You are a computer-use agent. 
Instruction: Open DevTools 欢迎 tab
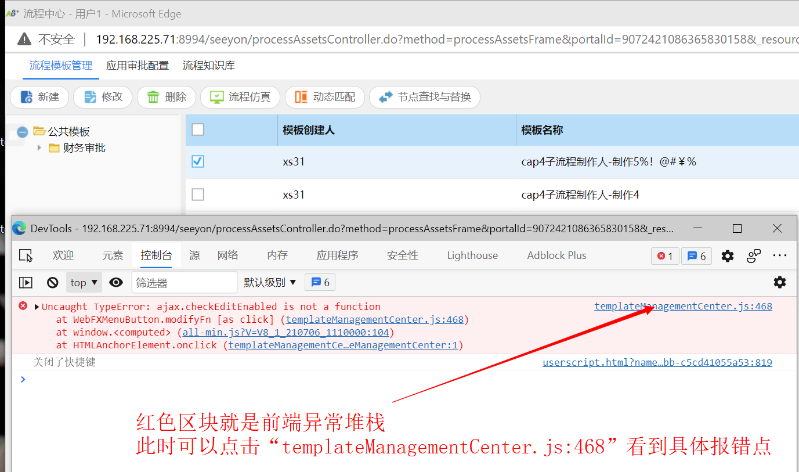(63, 255)
